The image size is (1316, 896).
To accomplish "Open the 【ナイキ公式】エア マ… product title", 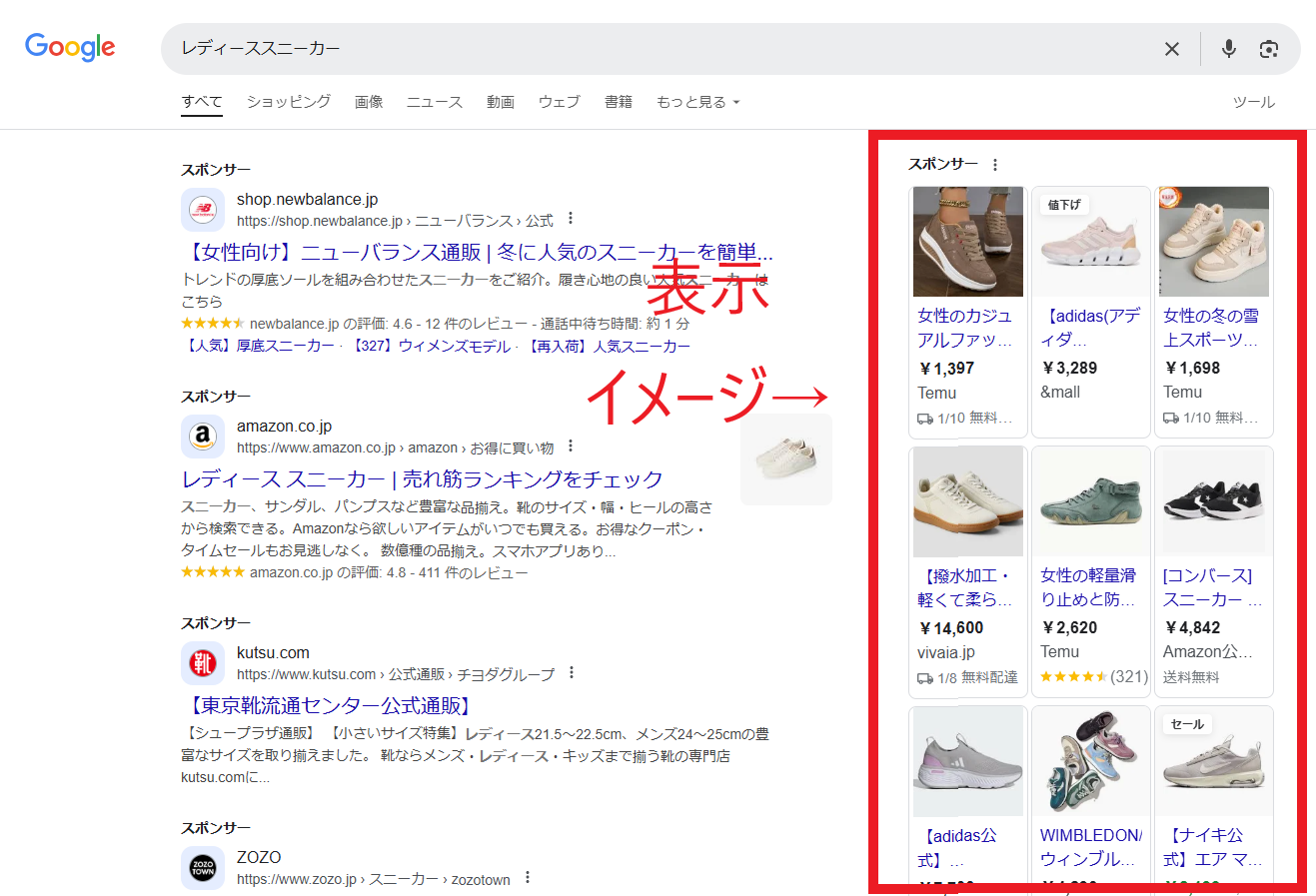I will click(1213, 847).
